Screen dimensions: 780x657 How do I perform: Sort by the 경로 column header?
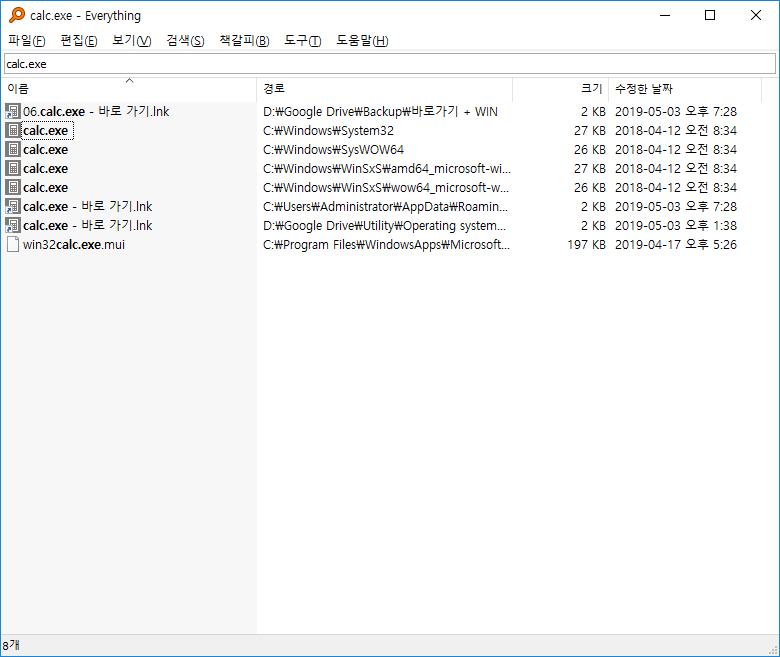385,89
